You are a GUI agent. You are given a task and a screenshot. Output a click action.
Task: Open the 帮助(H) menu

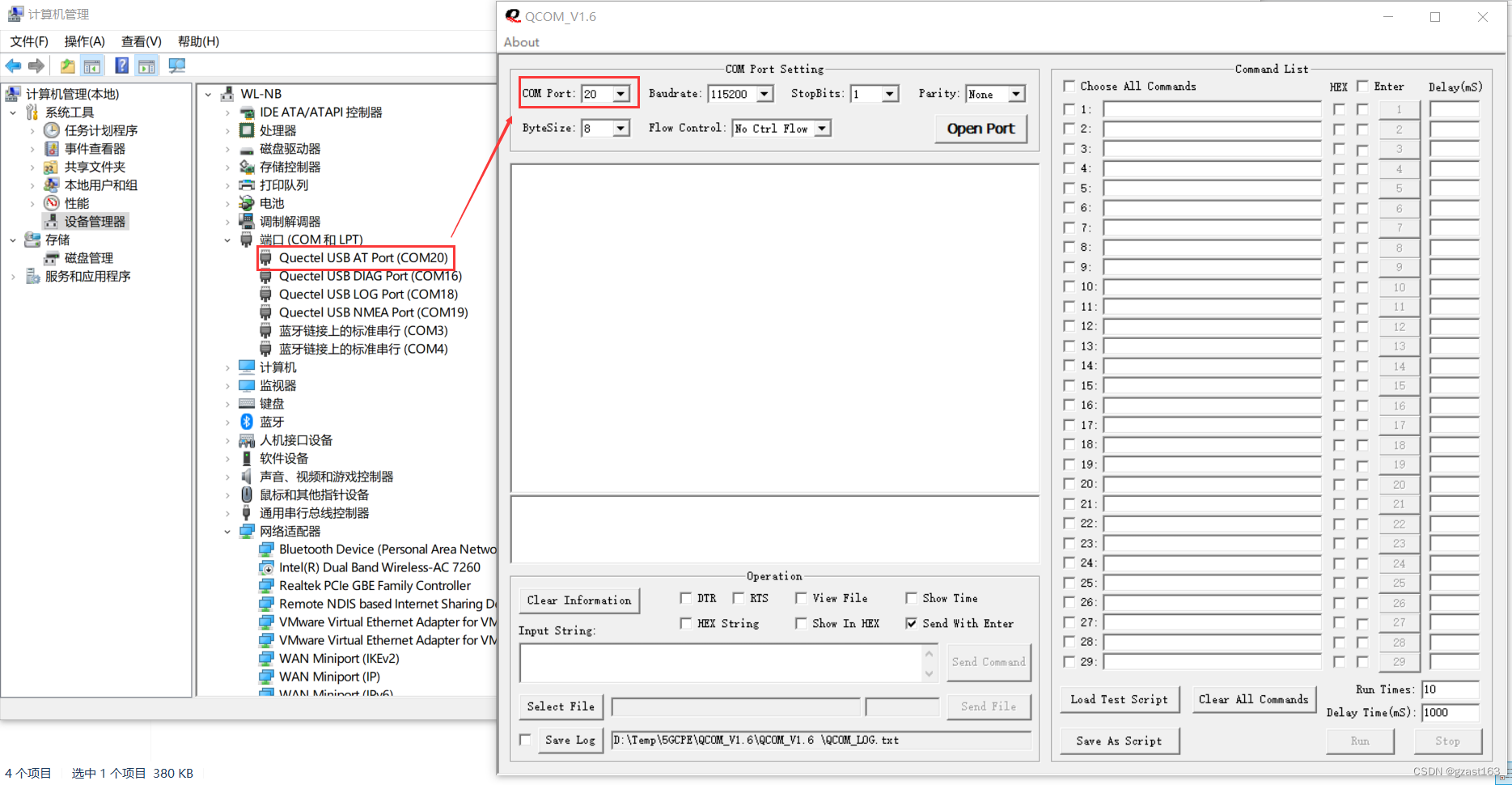click(x=198, y=41)
